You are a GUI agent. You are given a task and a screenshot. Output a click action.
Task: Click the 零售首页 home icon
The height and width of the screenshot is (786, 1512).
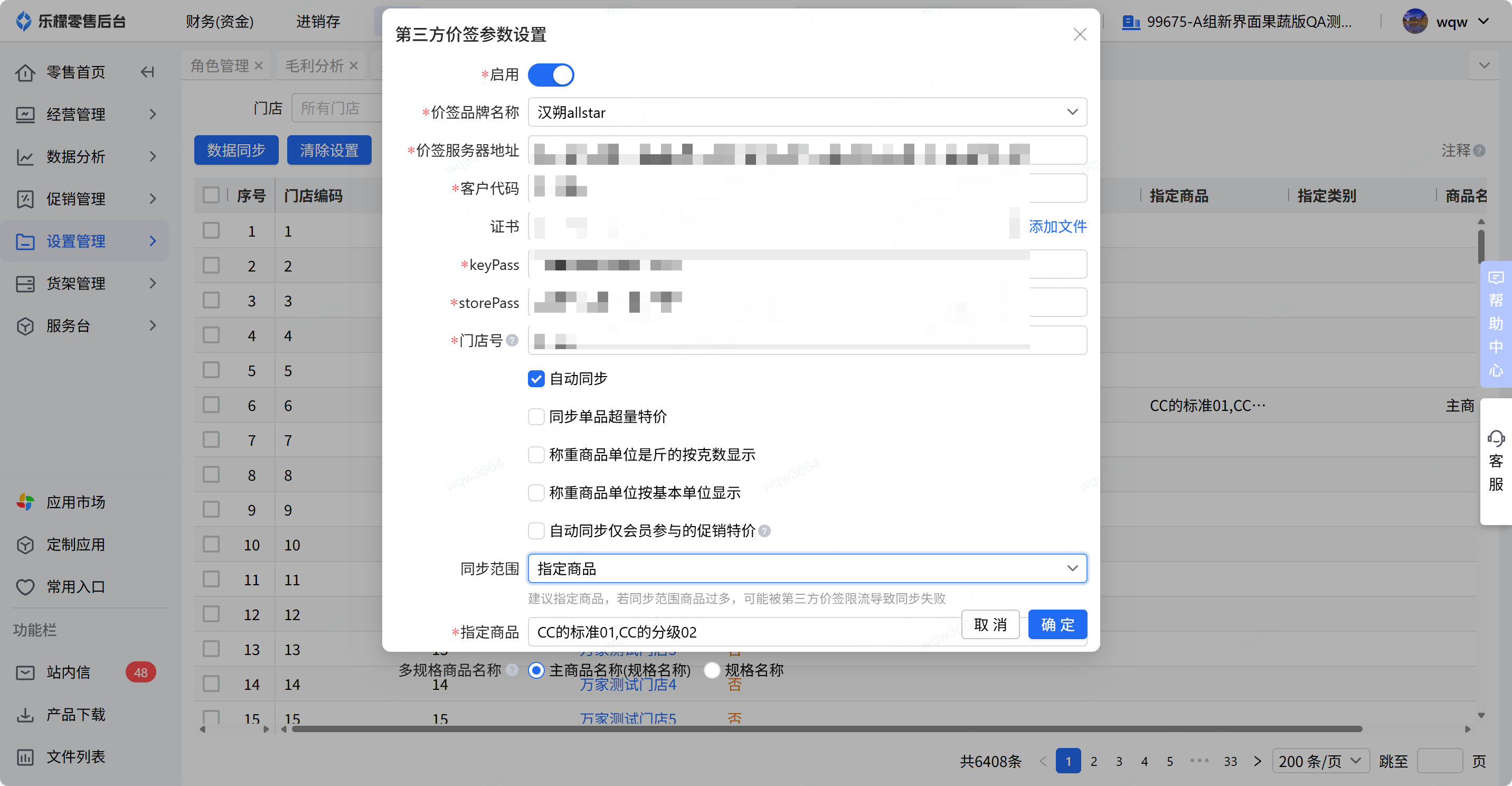click(x=25, y=72)
